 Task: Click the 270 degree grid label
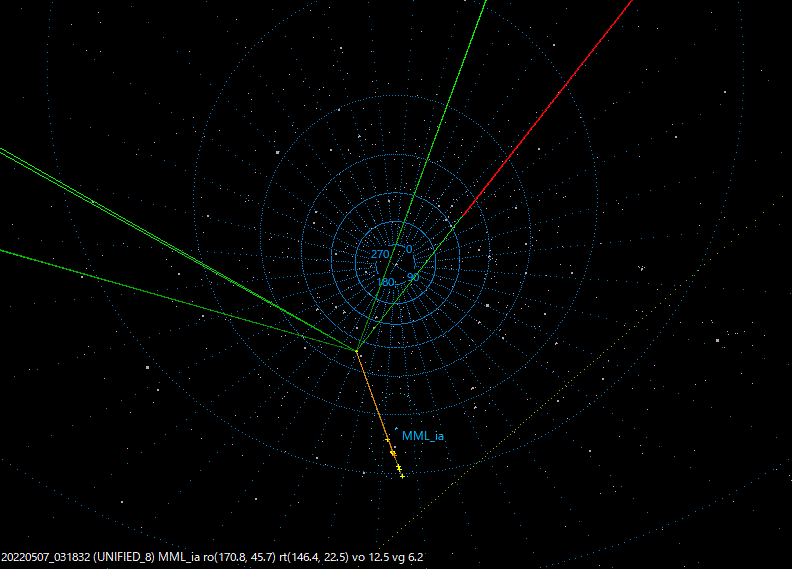pos(380,254)
